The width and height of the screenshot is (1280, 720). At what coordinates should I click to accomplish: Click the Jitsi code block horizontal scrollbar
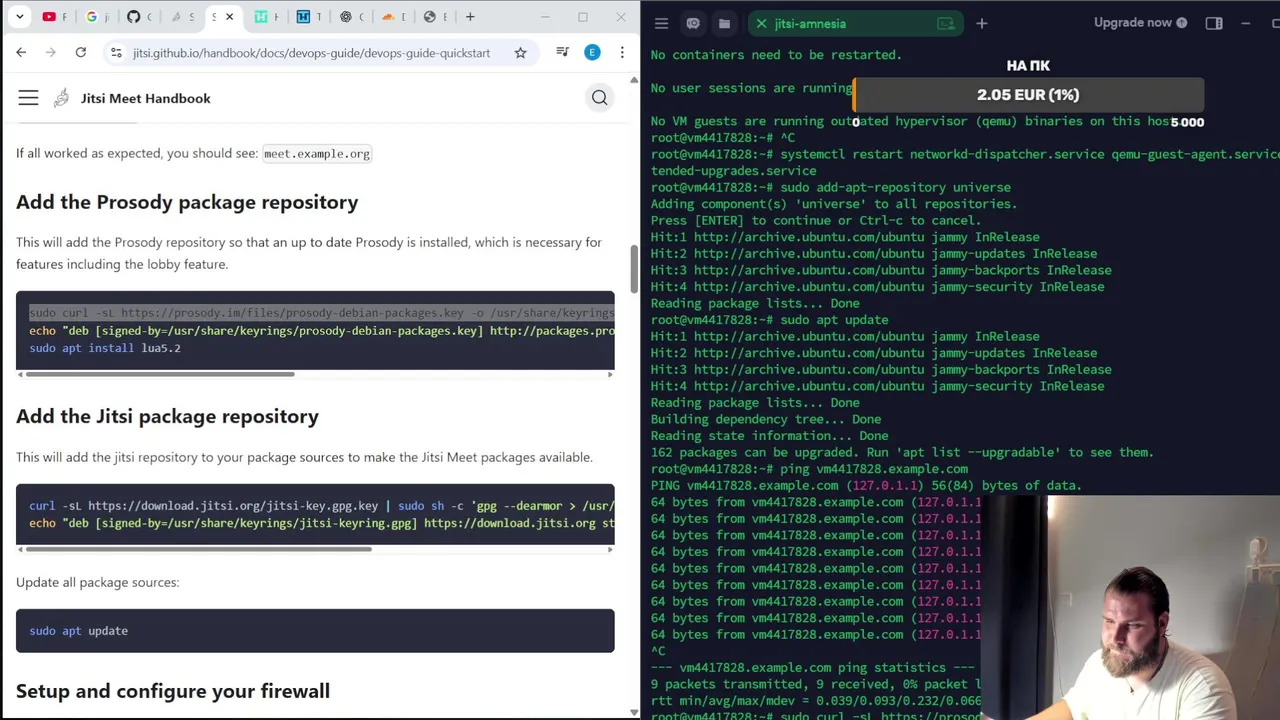coord(198,549)
